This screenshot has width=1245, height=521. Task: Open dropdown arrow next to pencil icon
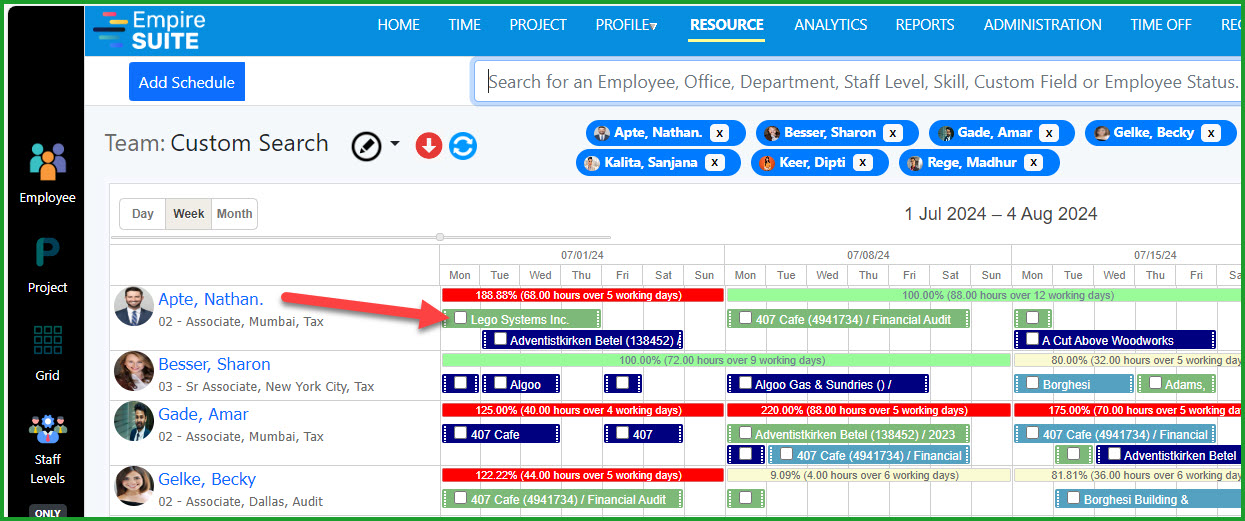coord(395,145)
